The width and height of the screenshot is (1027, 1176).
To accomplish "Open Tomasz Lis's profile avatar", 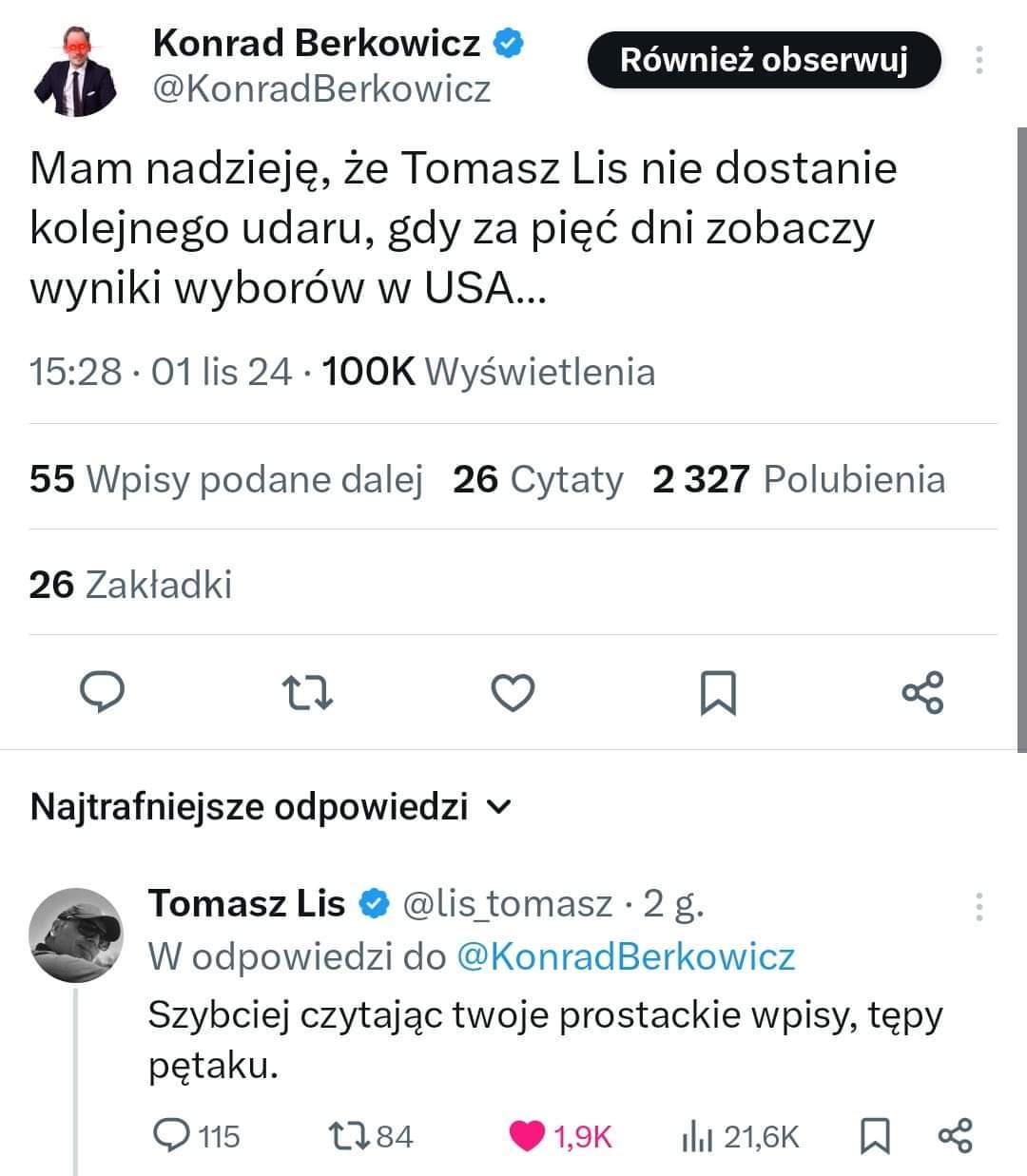I will [x=76, y=935].
